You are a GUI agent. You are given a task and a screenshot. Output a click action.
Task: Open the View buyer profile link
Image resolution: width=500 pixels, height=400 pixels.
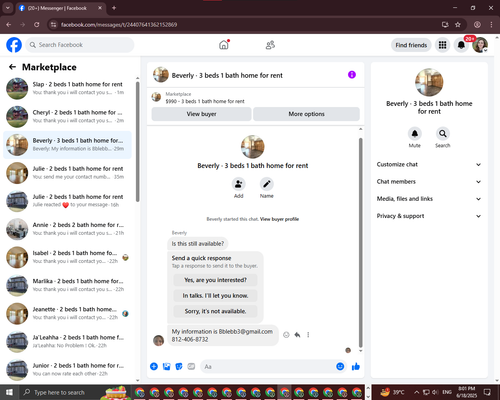coord(279,219)
